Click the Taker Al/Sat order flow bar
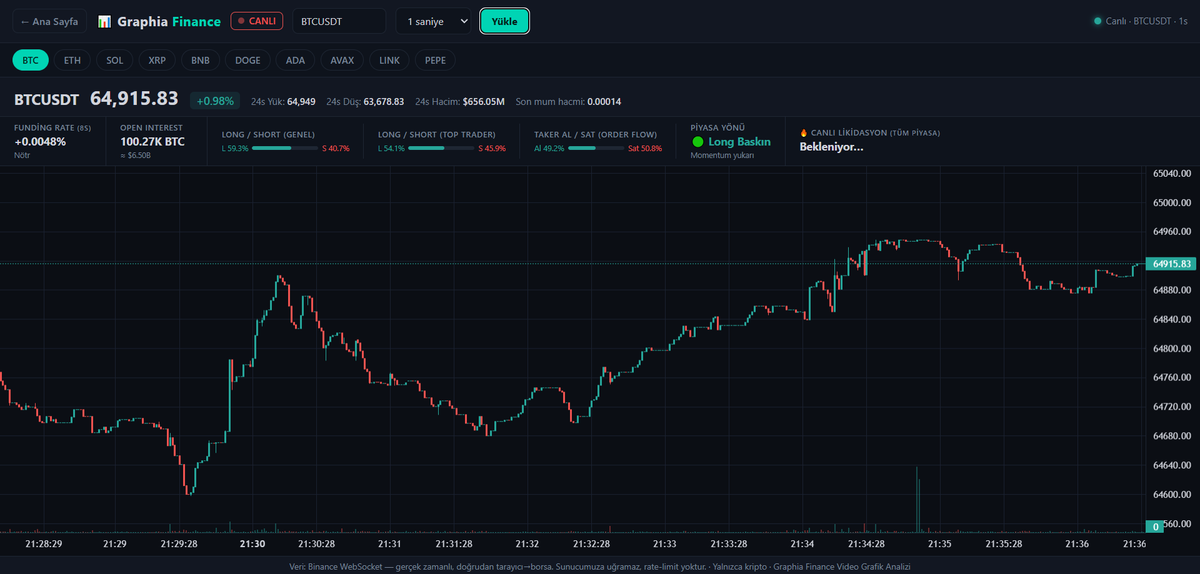Viewport: 1200px width, 574px height. 596,148
